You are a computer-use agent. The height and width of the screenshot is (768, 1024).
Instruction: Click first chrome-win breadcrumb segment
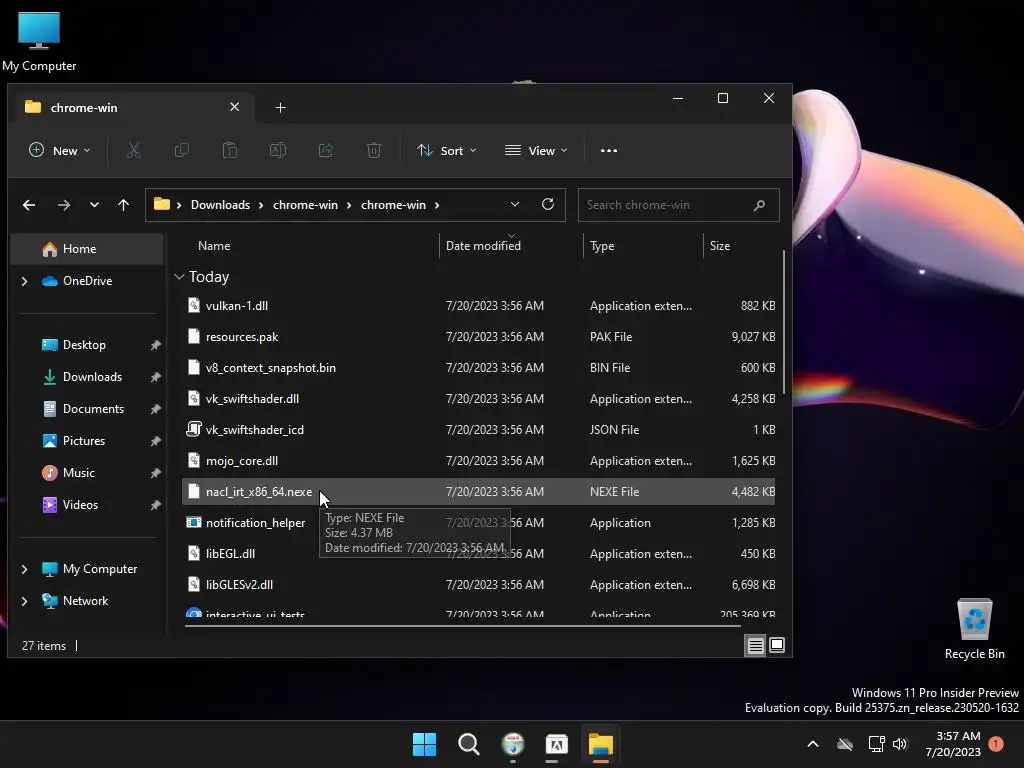coord(305,205)
